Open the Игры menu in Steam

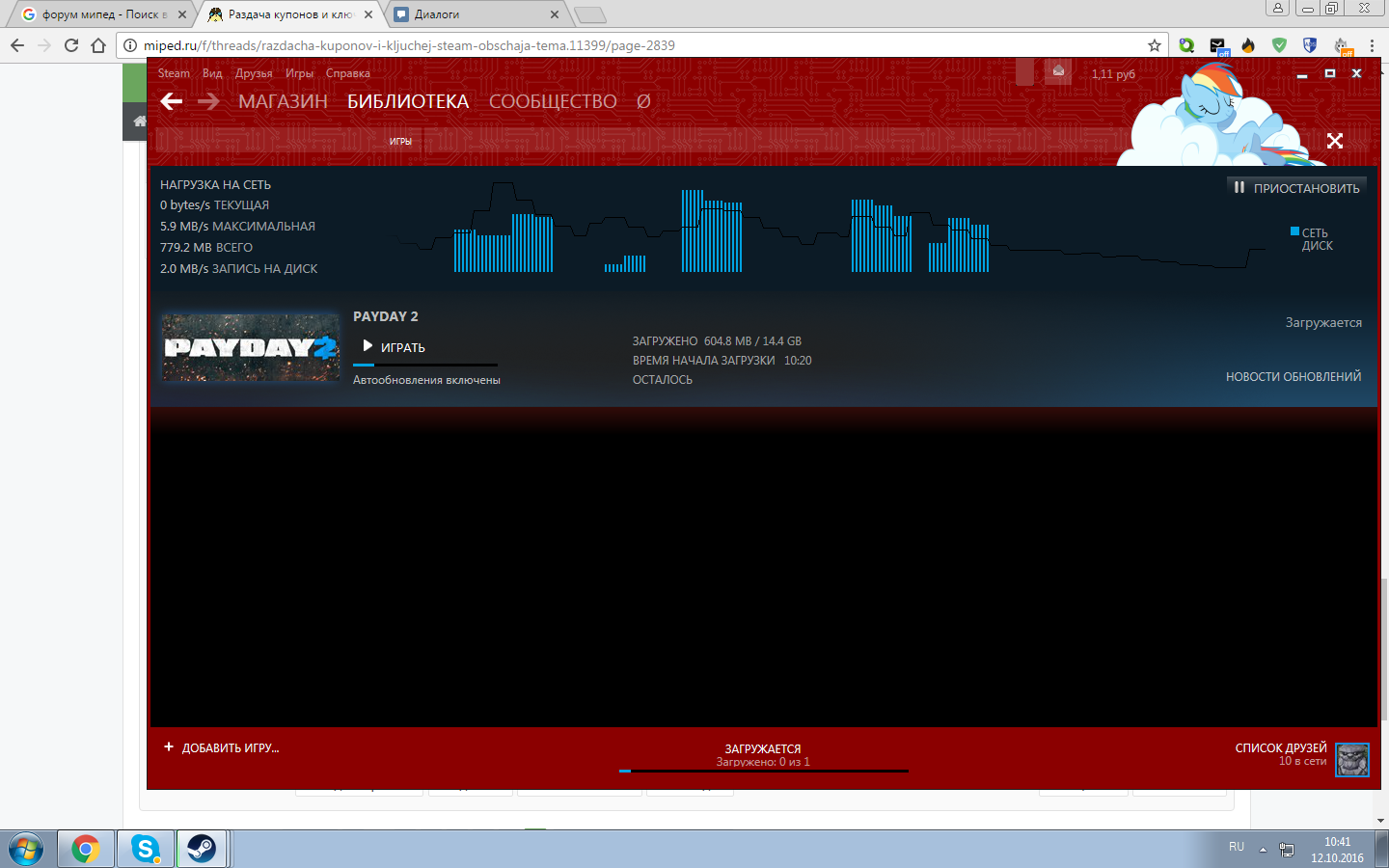[299, 73]
